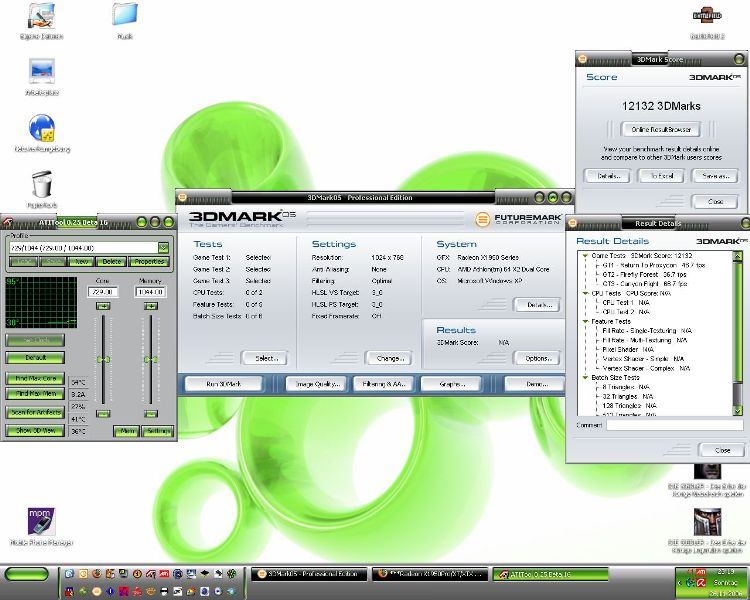Click the ATITool red logo in its title bar

pos(7,222)
